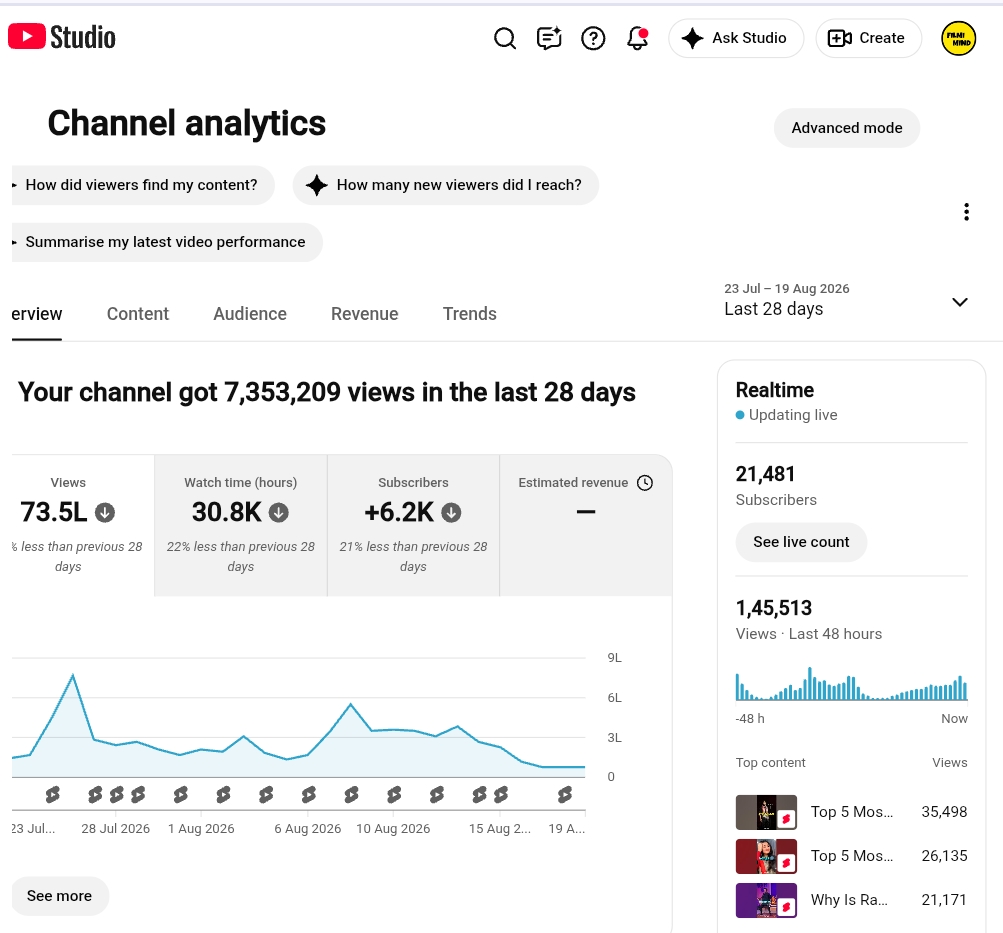This screenshot has height=933, width=1003.
Task: Select the Watch time (hours) metric card
Action: [241, 525]
